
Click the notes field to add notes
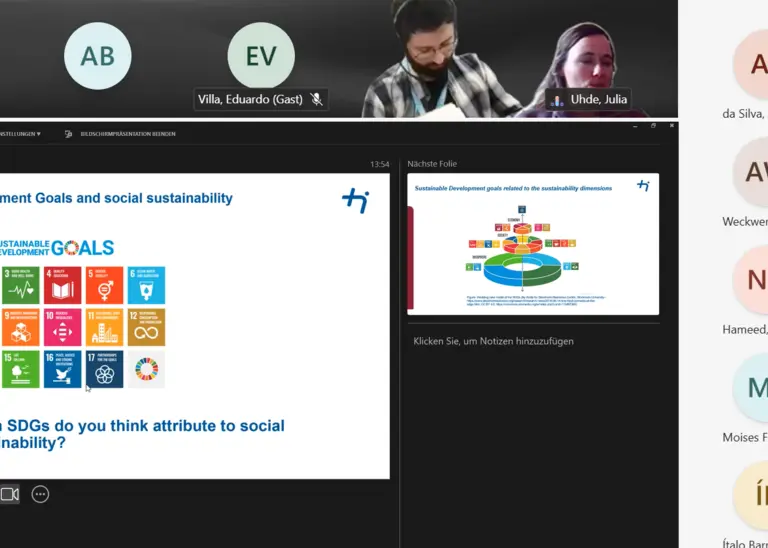click(494, 341)
